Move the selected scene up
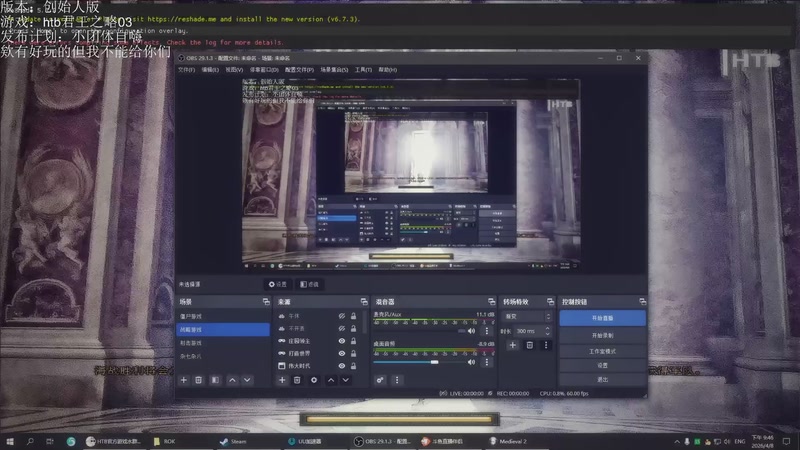This screenshot has height=450, width=800. pyautogui.click(x=232, y=380)
